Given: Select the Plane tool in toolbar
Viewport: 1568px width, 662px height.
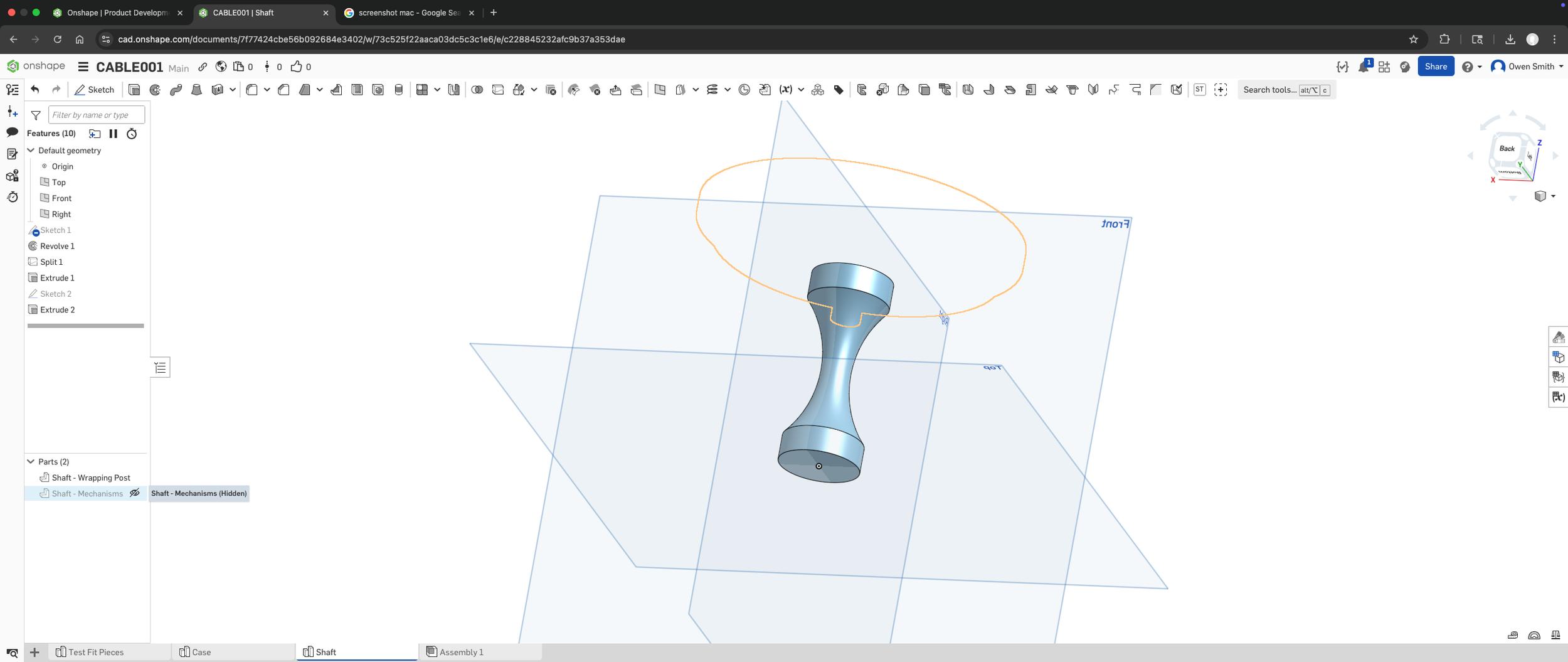Looking at the screenshot, I should pyautogui.click(x=660, y=90).
